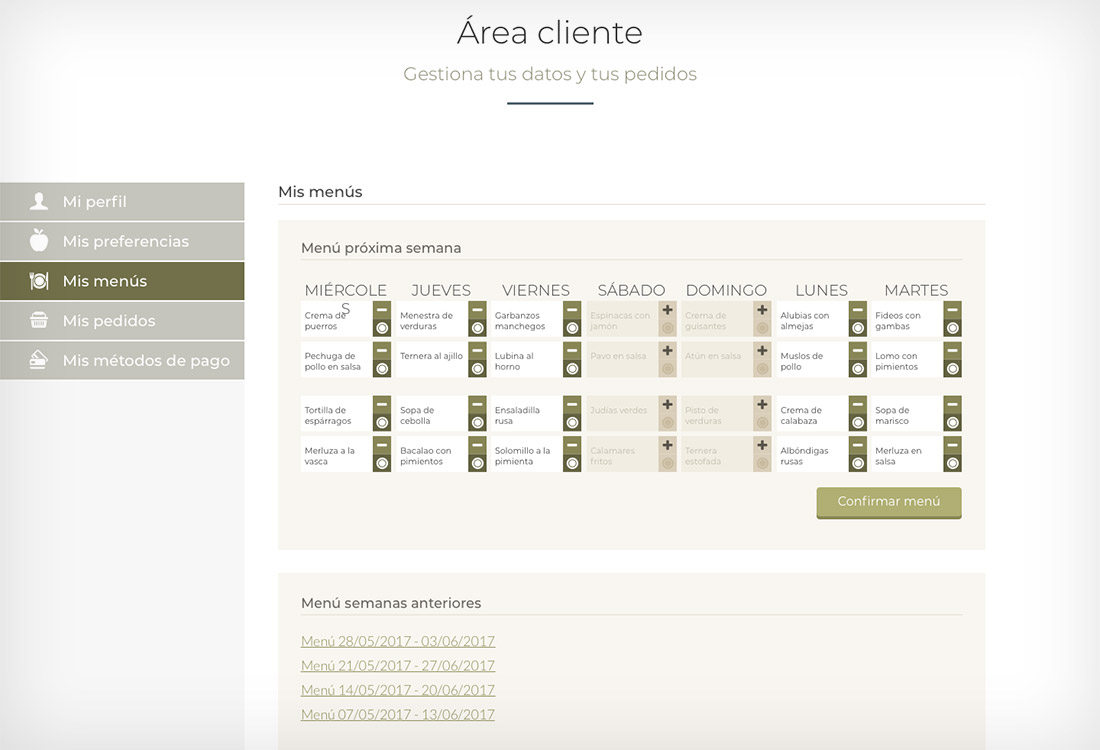Click the Garbanzos manchegos dish card
The height and width of the screenshot is (750, 1100).
[x=526, y=321]
